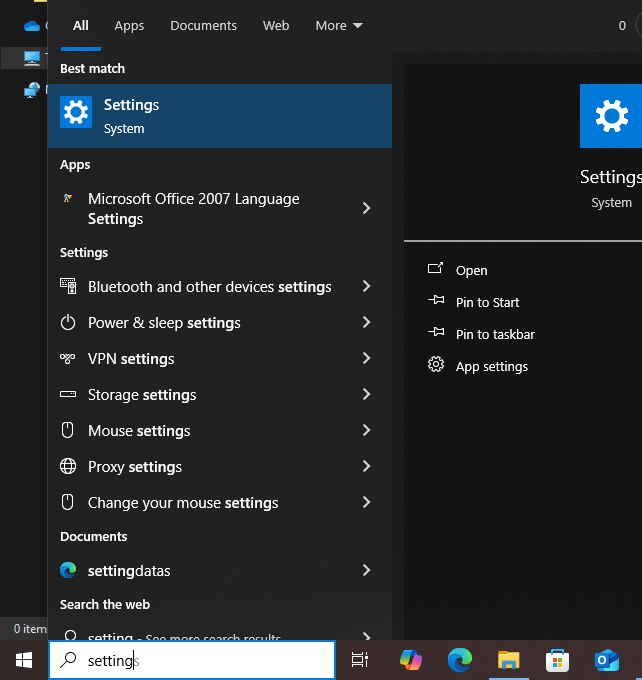Open Task View from the taskbar

click(x=360, y=660)
